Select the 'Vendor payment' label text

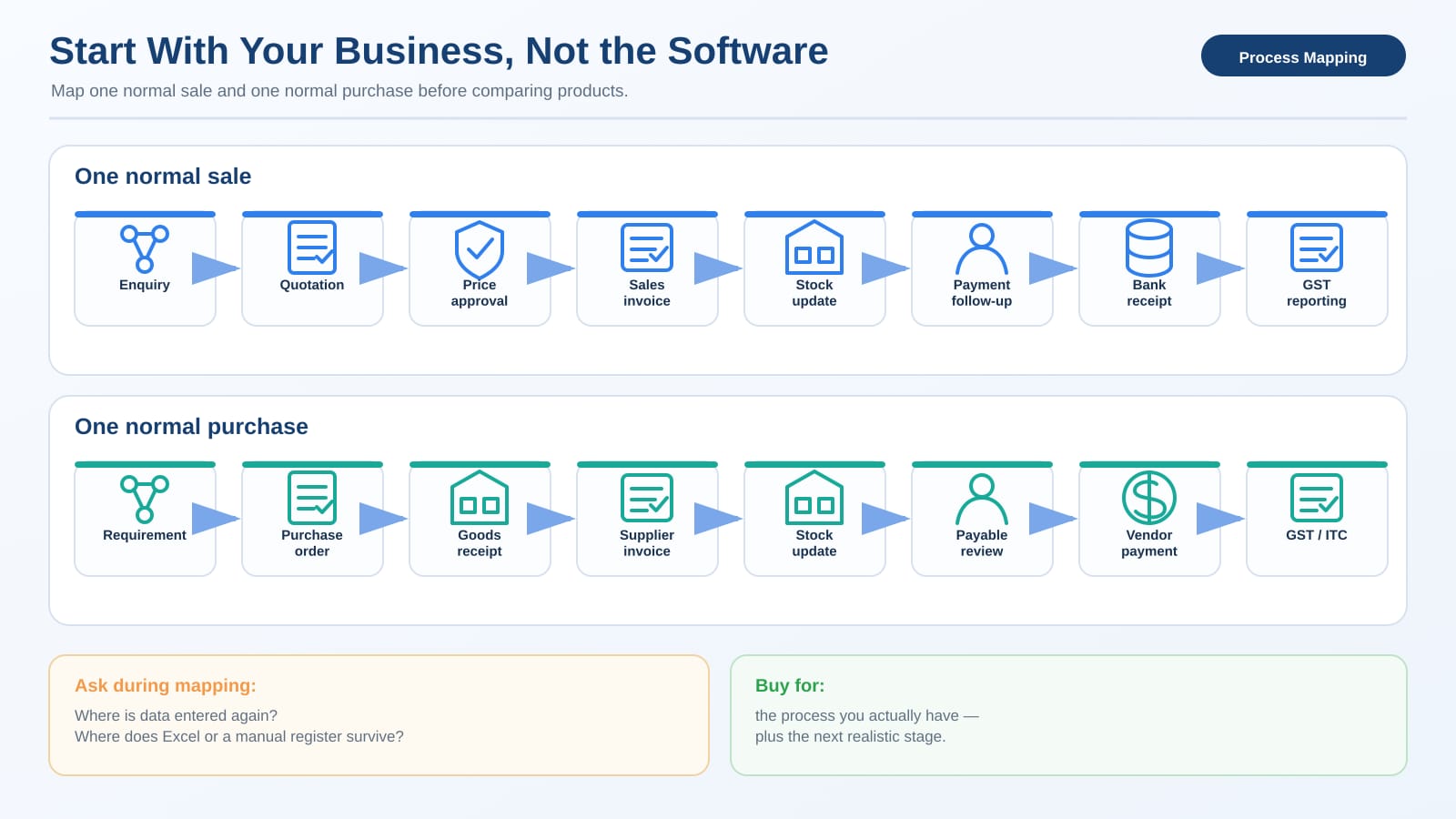[x=1149, y=543]
